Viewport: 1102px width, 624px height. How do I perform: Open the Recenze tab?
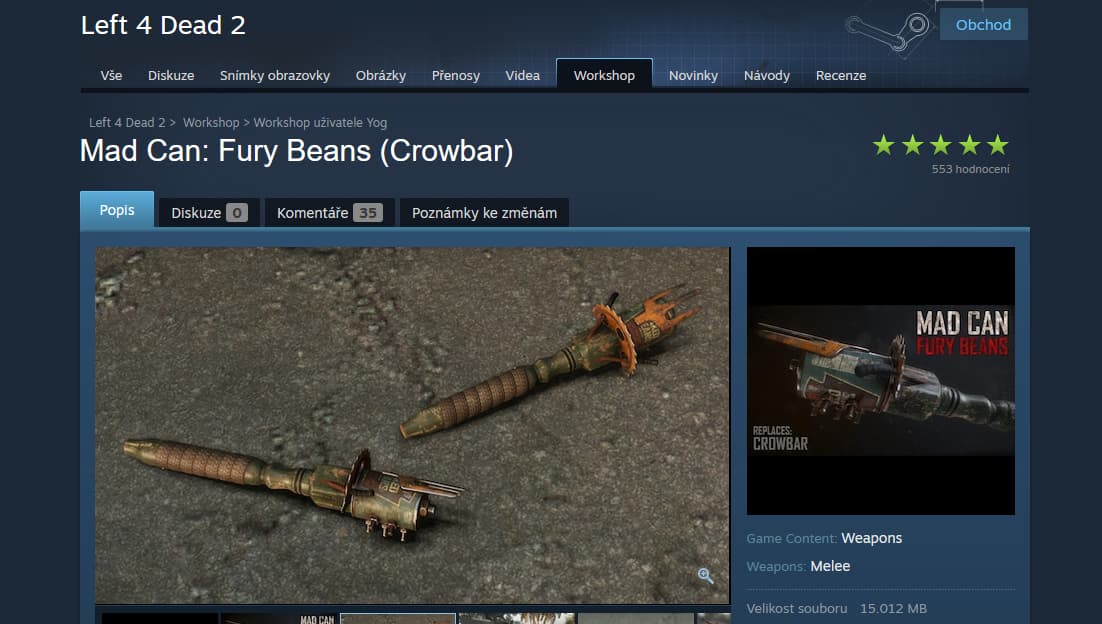click(841, 75)
